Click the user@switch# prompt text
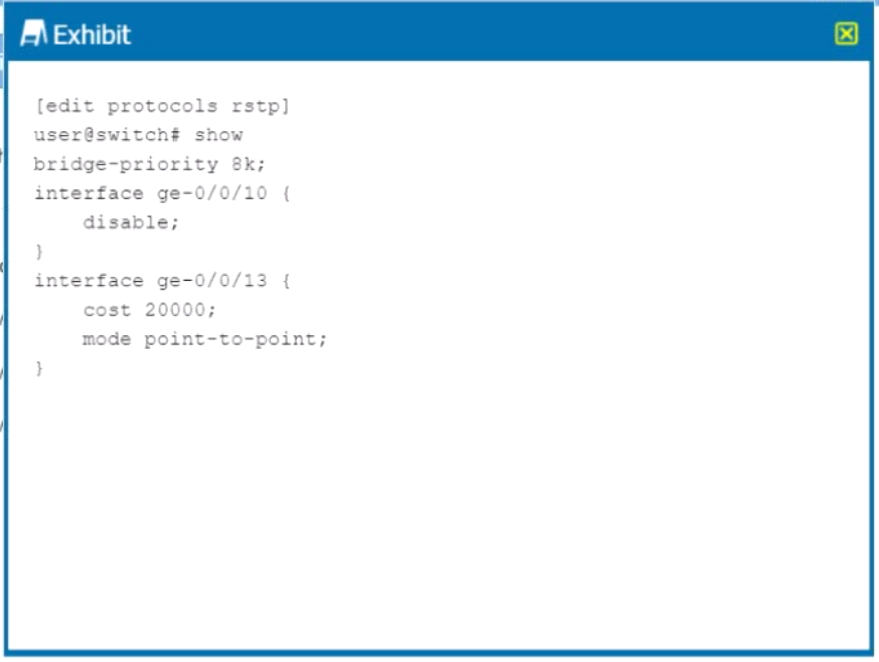Screen dimensions: 879x662 (x=107, y=135)
